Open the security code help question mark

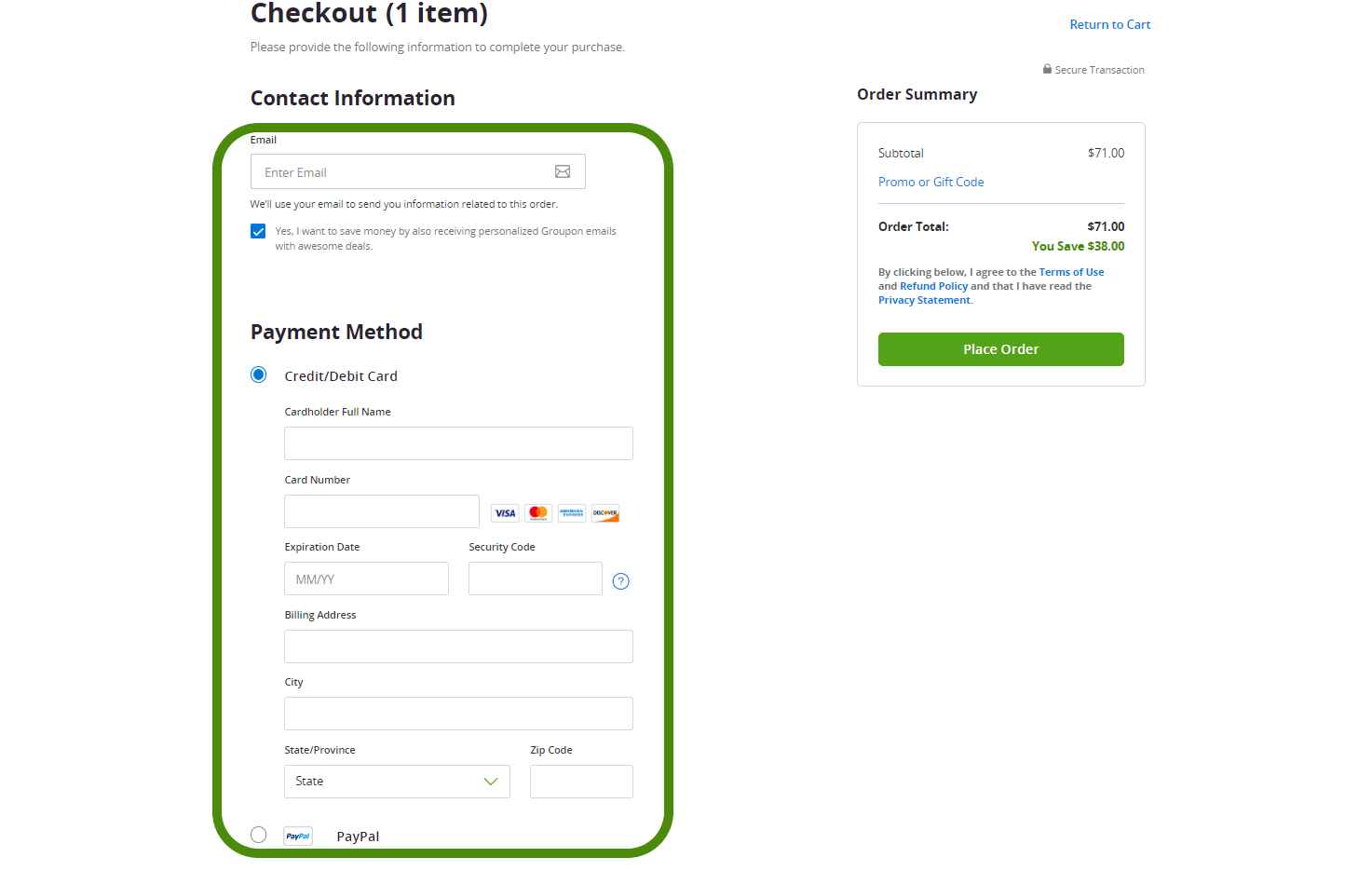(x=620, y=580)
